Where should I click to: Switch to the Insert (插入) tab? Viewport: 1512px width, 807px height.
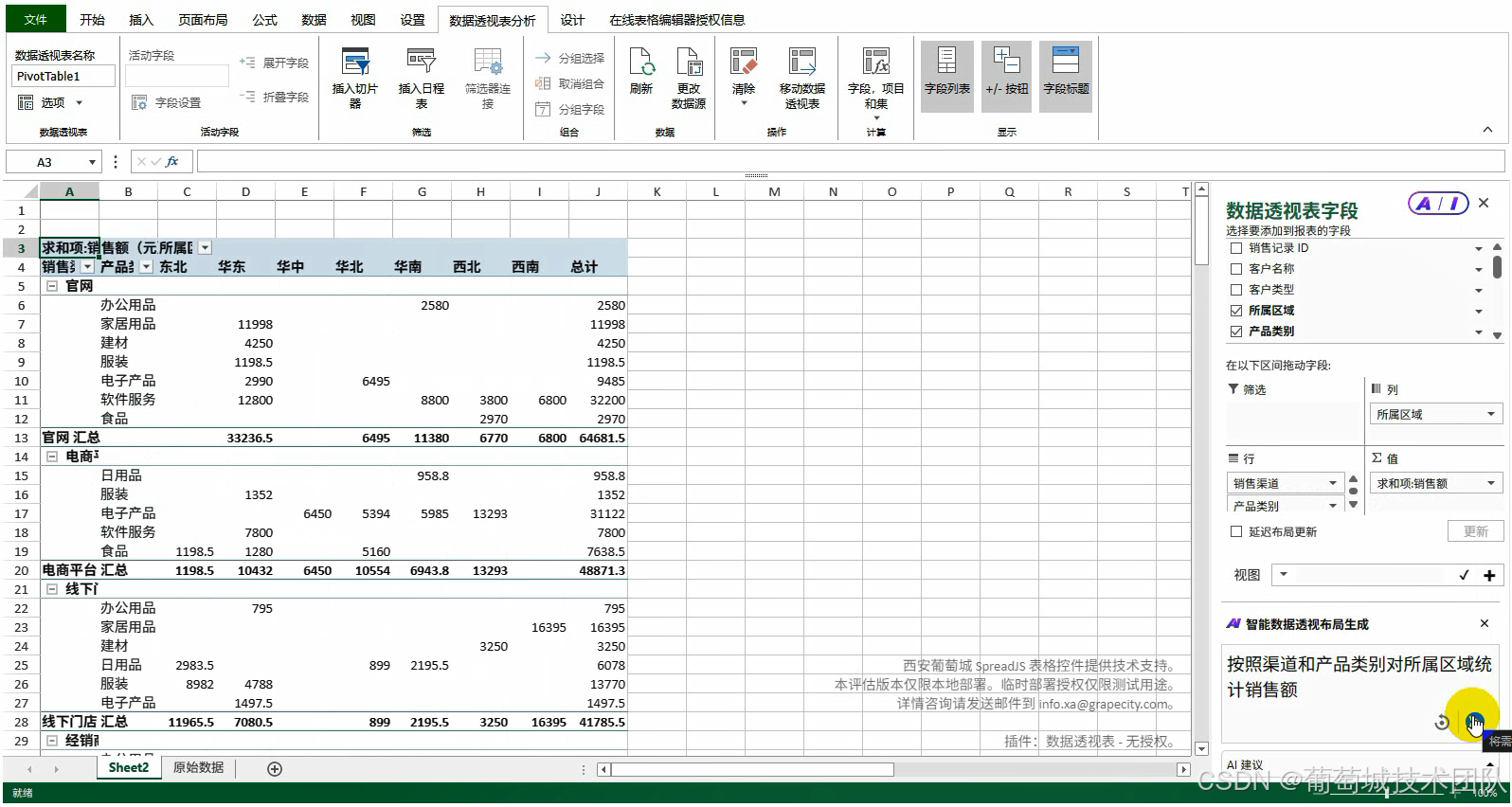tap(140, 19)
